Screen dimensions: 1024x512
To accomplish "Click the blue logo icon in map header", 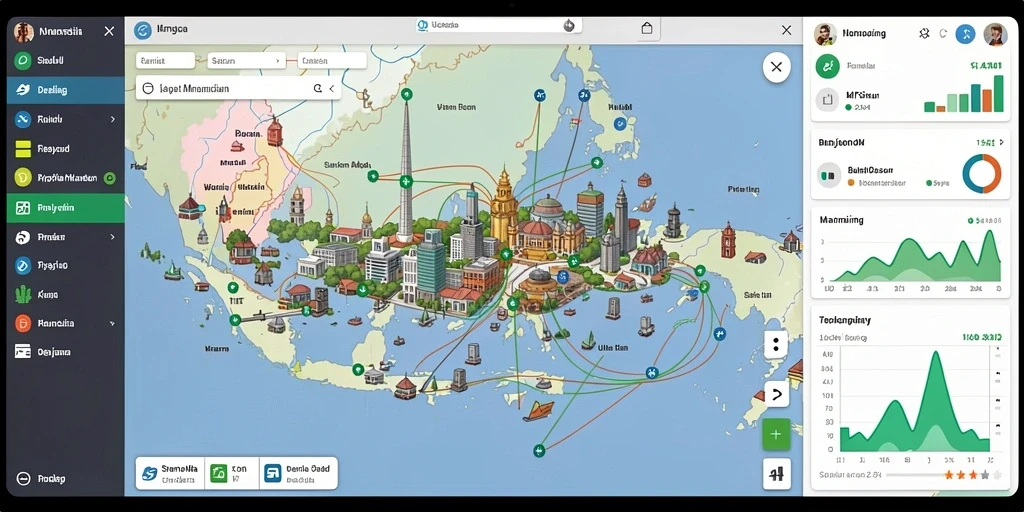I will tap(142, 30).
